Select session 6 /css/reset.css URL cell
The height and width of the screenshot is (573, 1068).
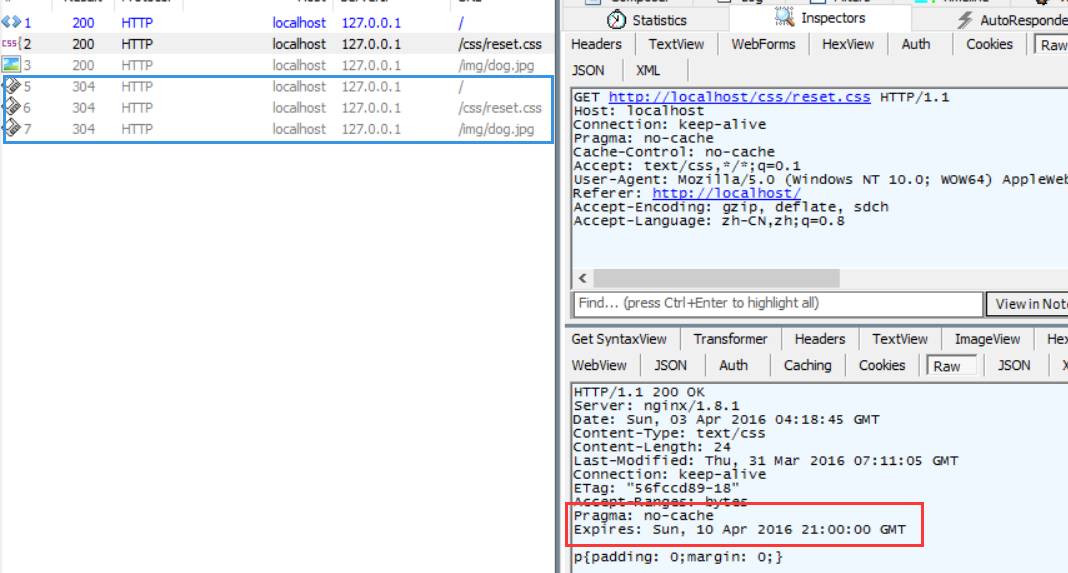point(500,108)
